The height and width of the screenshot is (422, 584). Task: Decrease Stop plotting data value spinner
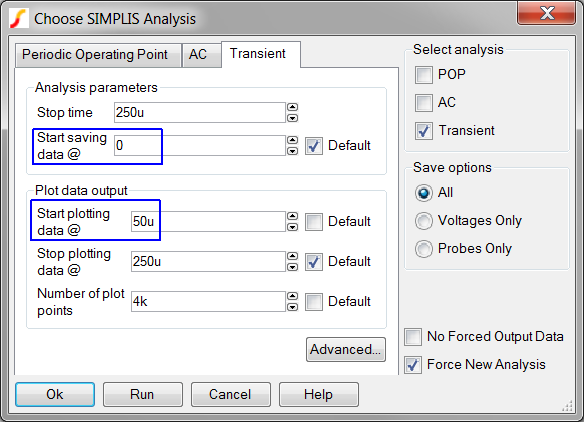pos(293,267)
